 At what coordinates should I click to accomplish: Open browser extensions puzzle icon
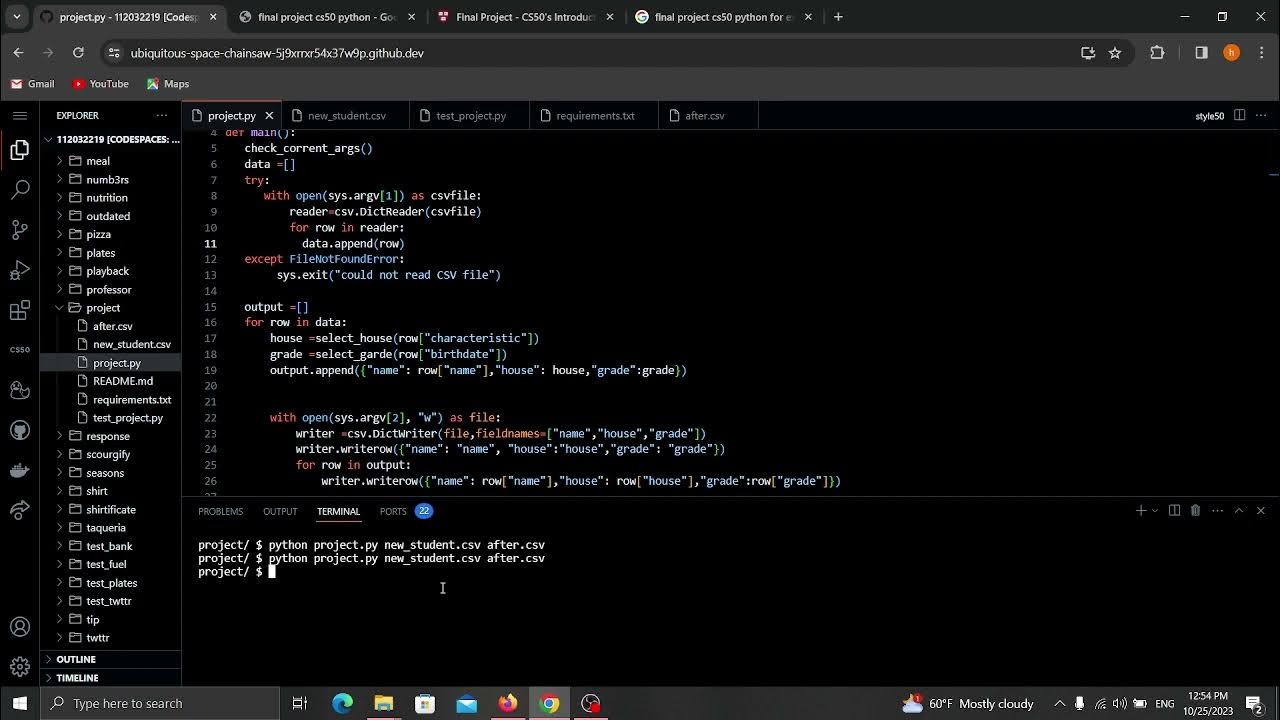(1157, 53)
